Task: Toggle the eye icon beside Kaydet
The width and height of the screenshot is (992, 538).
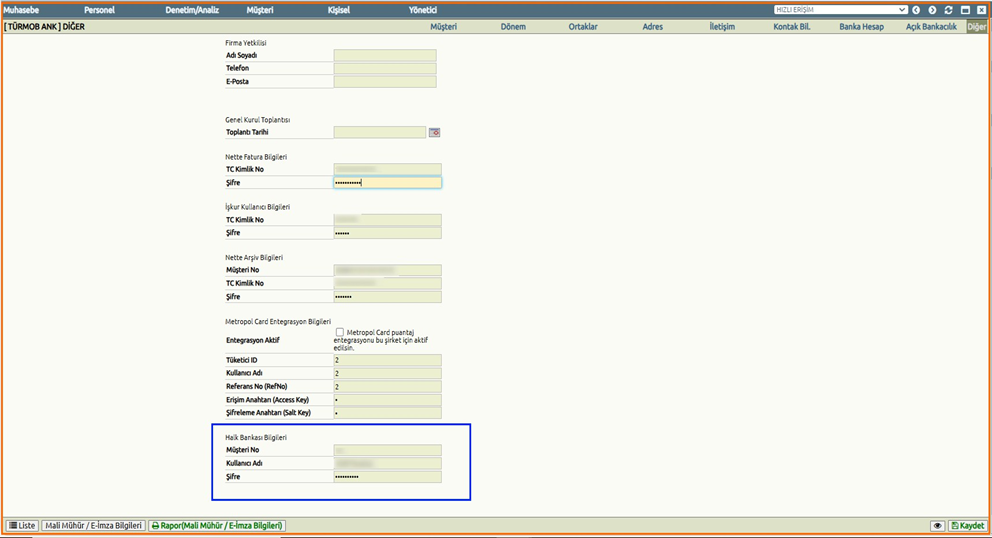Action: coord(937,526)
